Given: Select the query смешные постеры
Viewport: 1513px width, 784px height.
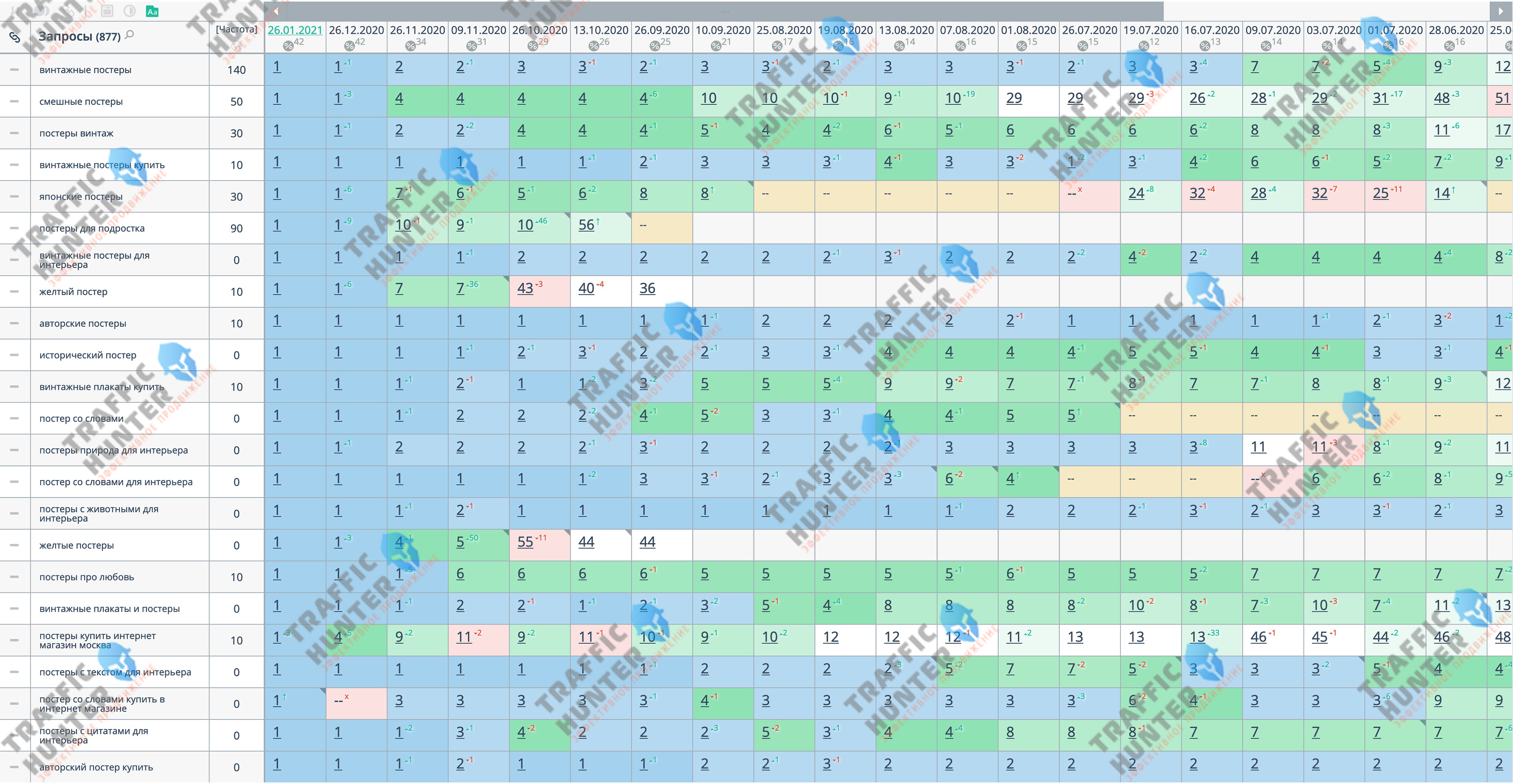Looking at the screenshot, I should pos(81,101).
